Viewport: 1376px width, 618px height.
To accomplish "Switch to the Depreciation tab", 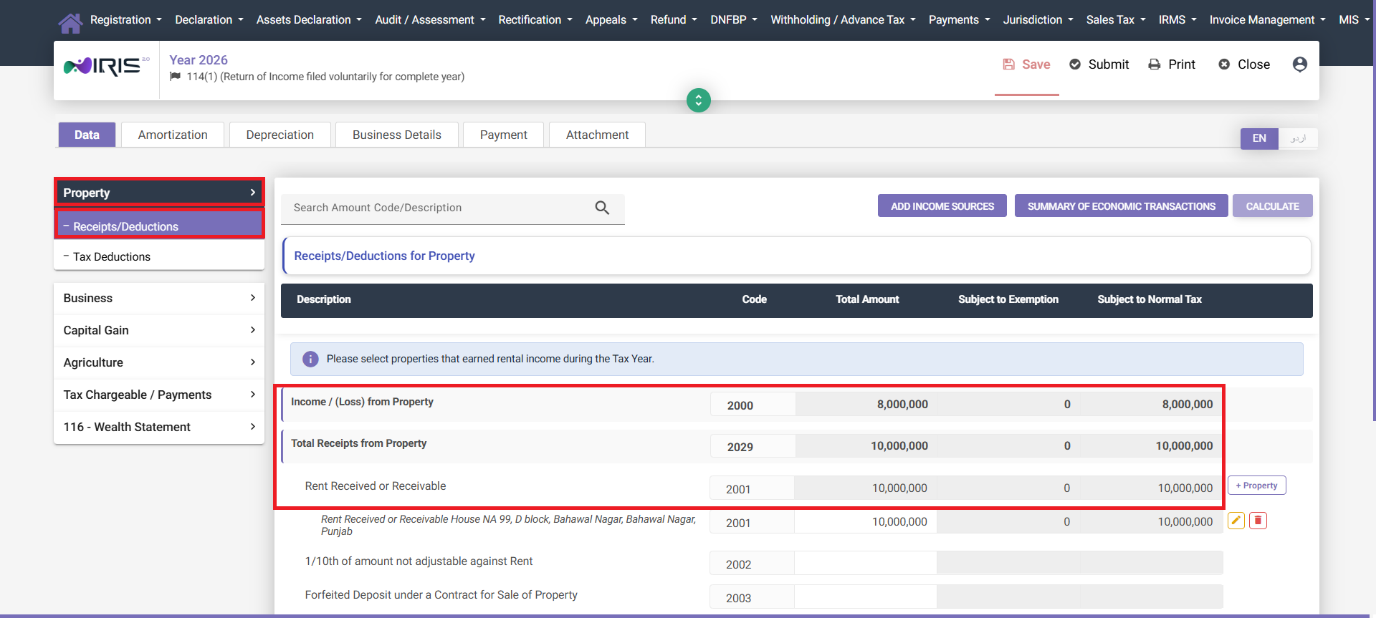I will (280, 135).
